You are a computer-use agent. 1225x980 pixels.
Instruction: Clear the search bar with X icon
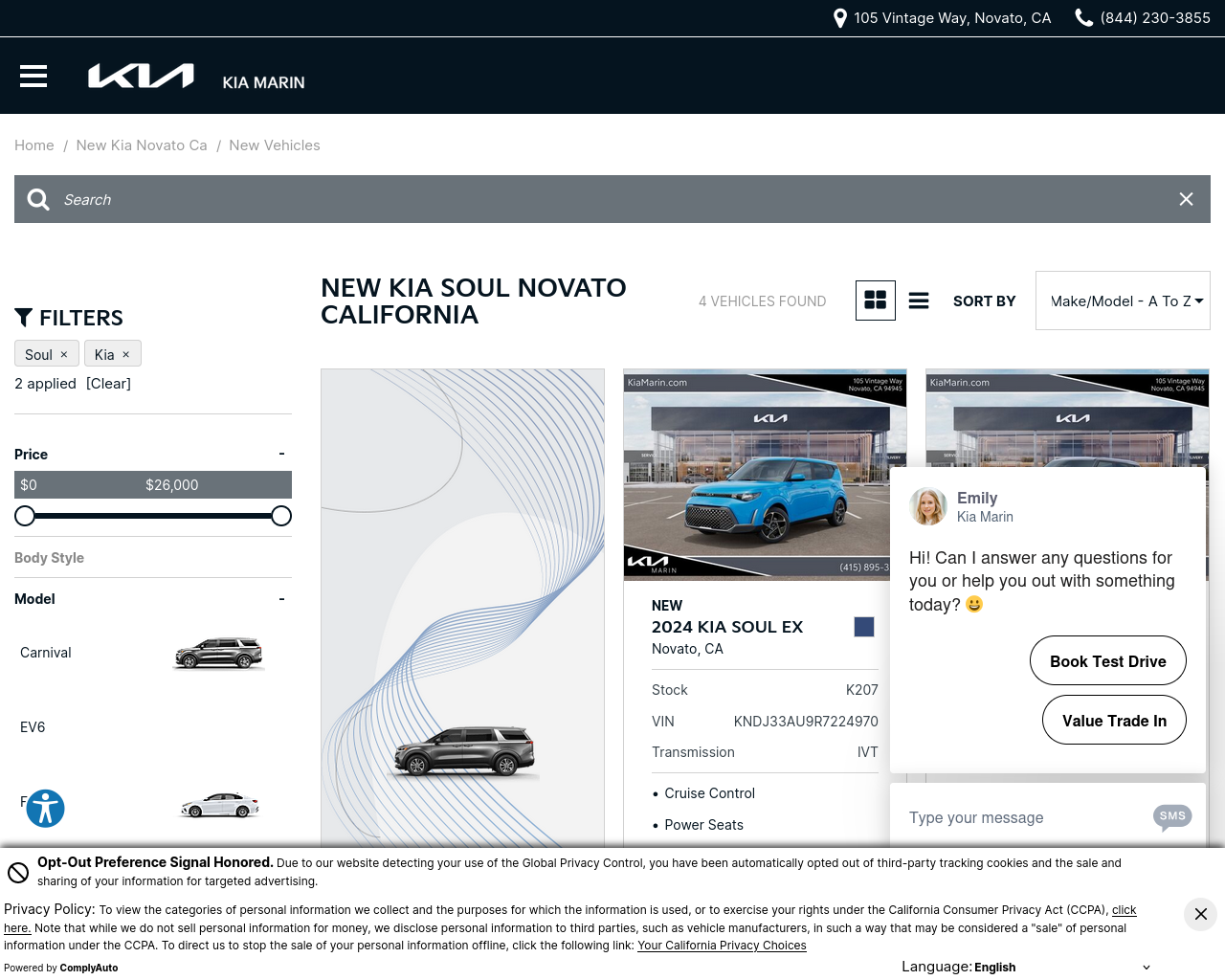click(1186, 199)
